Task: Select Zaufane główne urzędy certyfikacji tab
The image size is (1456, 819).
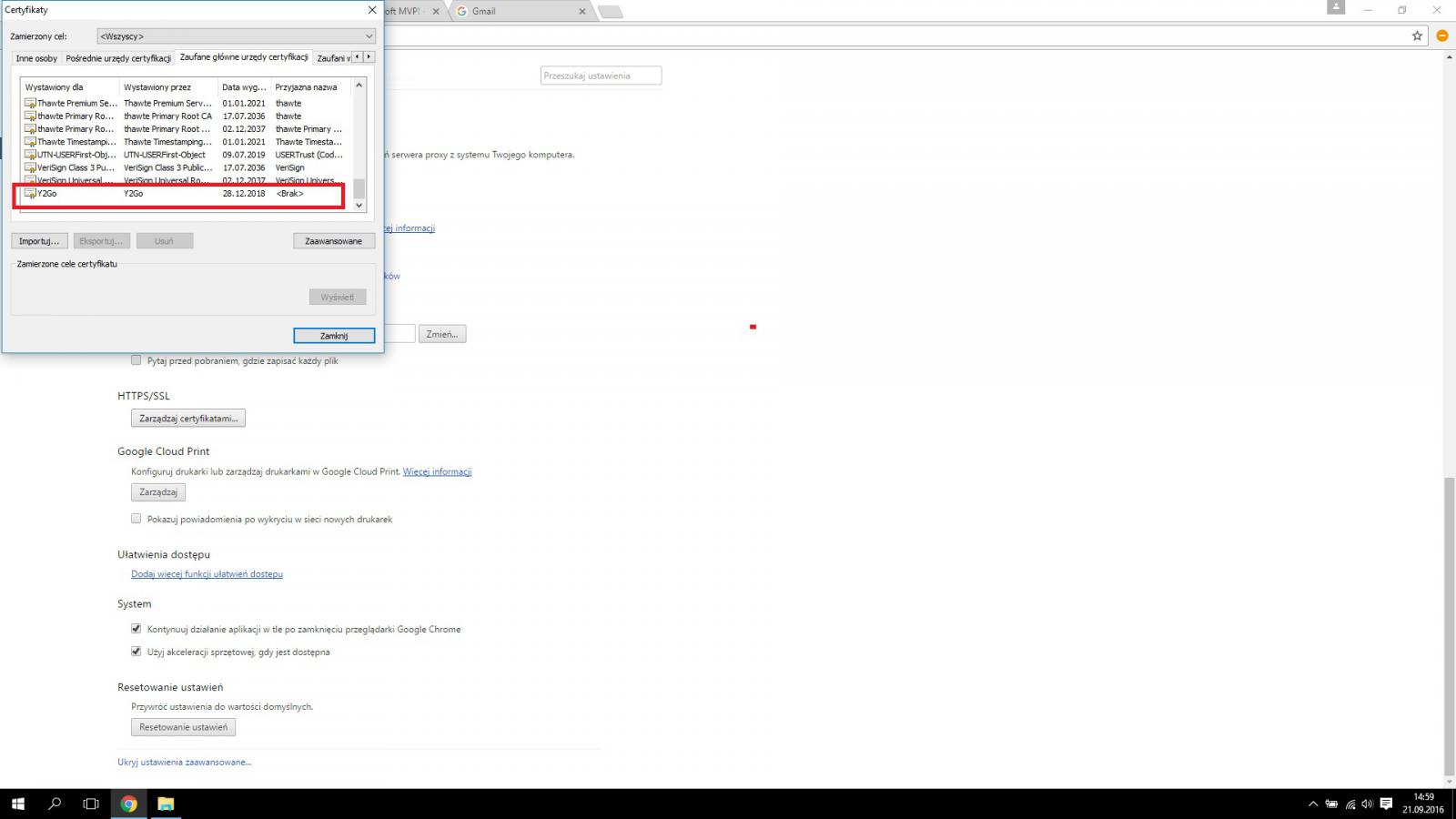Action: point(244,56)
